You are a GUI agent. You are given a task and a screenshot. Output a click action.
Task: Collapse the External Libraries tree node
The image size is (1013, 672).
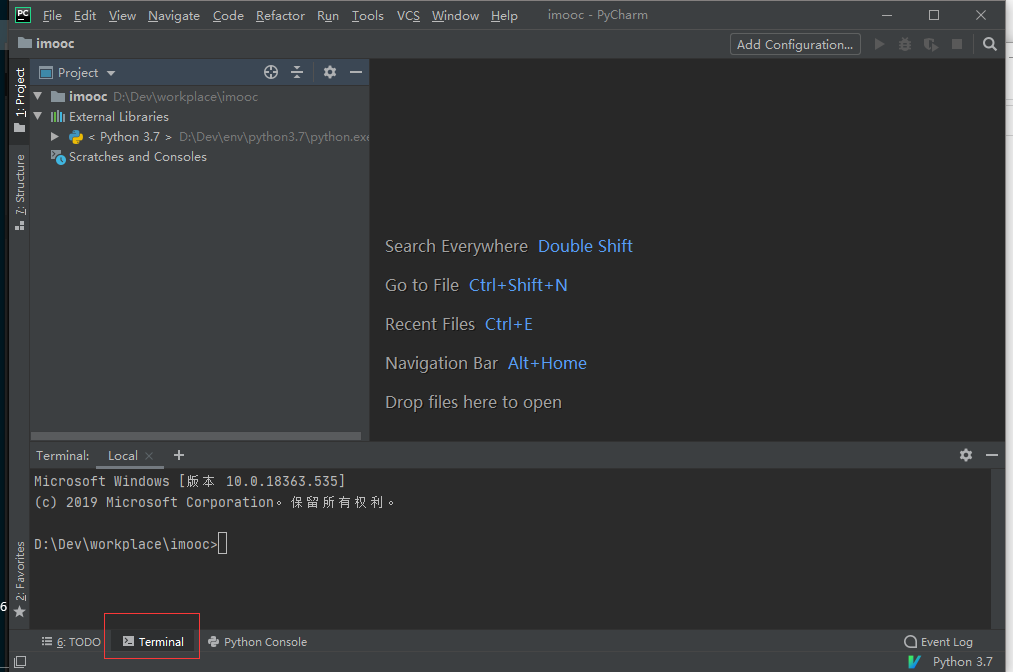point(38,117)
